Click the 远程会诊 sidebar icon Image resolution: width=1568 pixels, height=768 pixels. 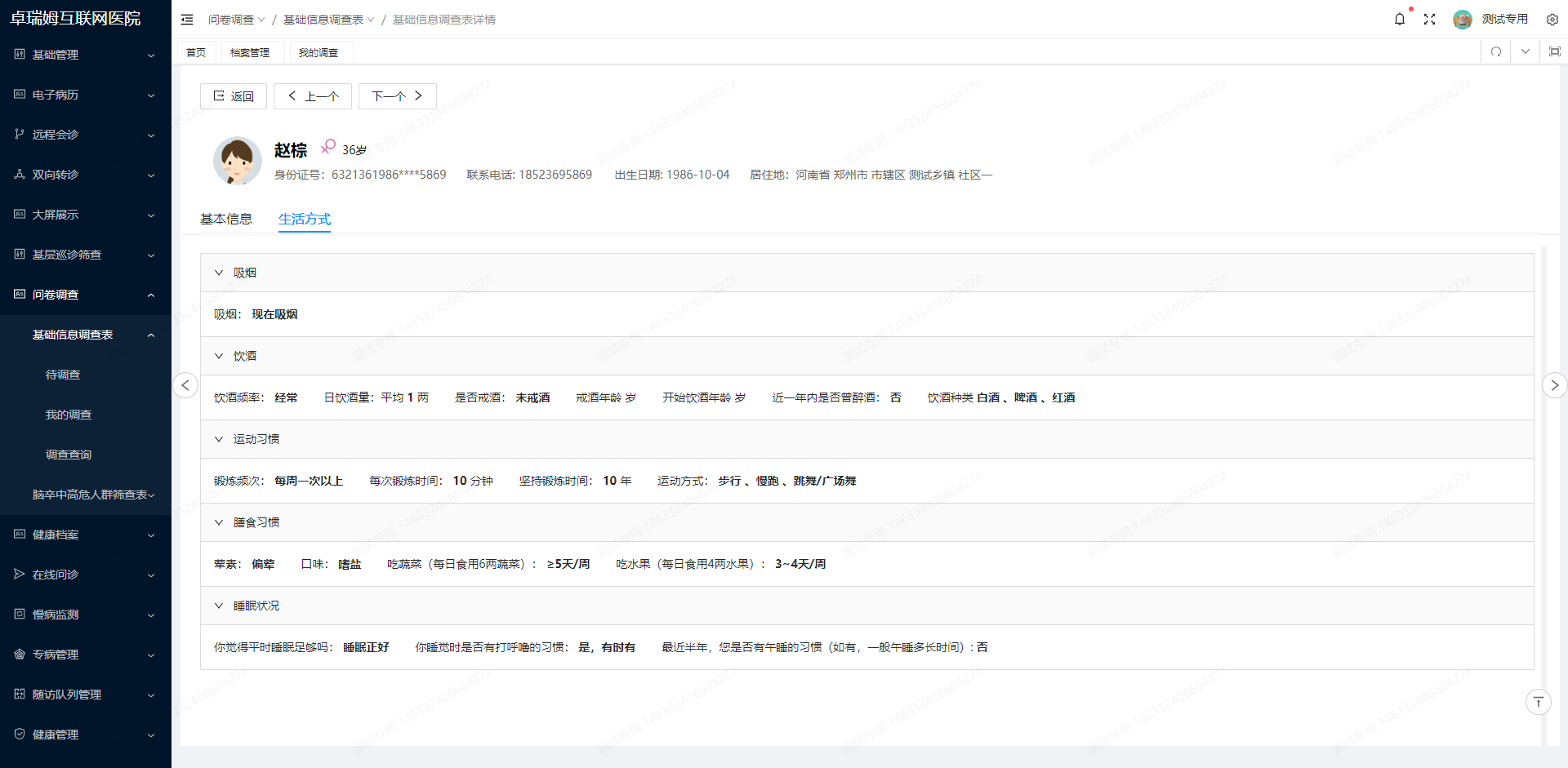click(20, 134)
